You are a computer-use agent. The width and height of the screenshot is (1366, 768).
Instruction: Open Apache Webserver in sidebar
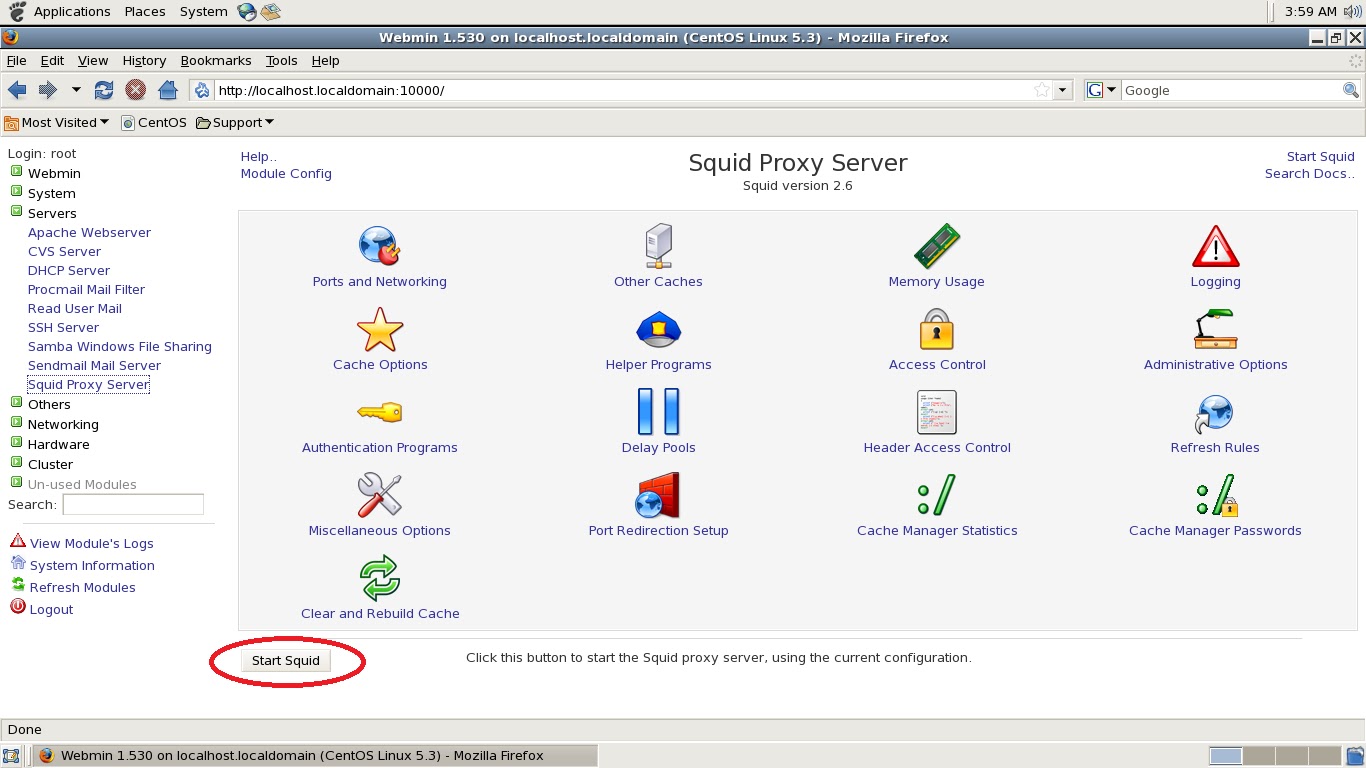[x=89, y=232]
